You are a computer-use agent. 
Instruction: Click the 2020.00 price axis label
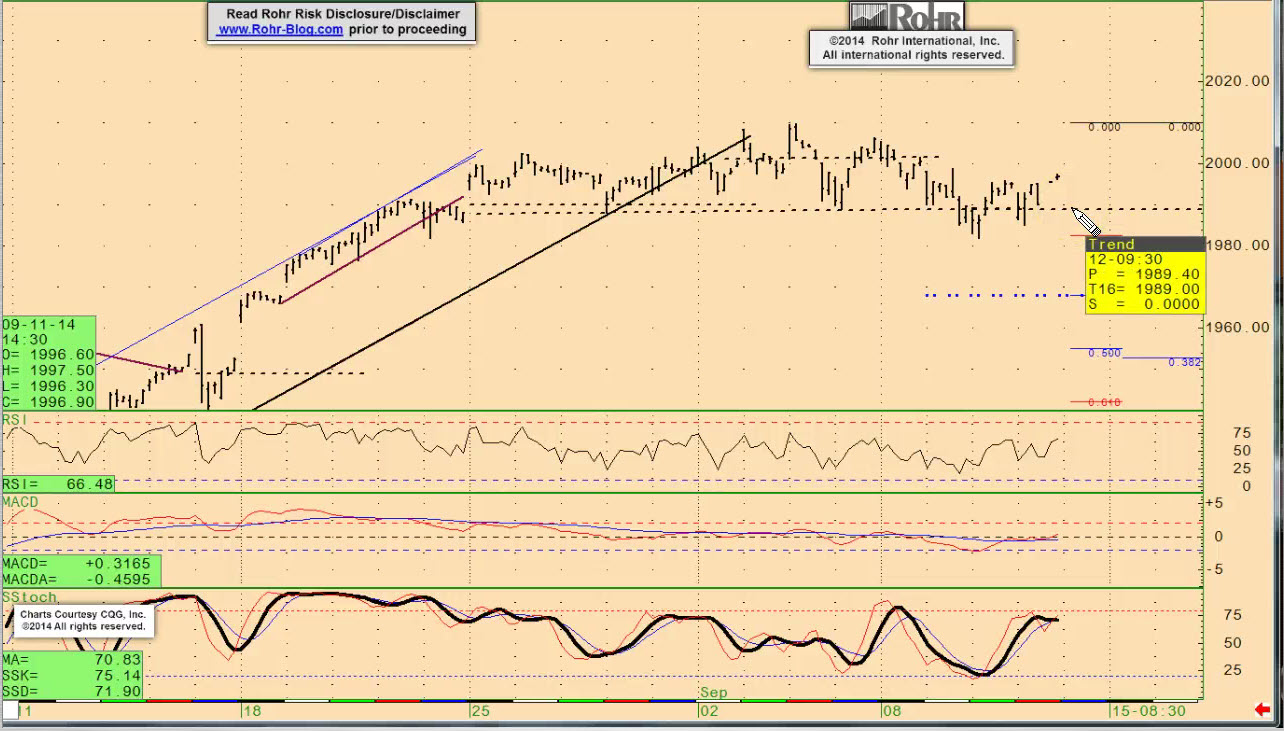coord(1238,81)
